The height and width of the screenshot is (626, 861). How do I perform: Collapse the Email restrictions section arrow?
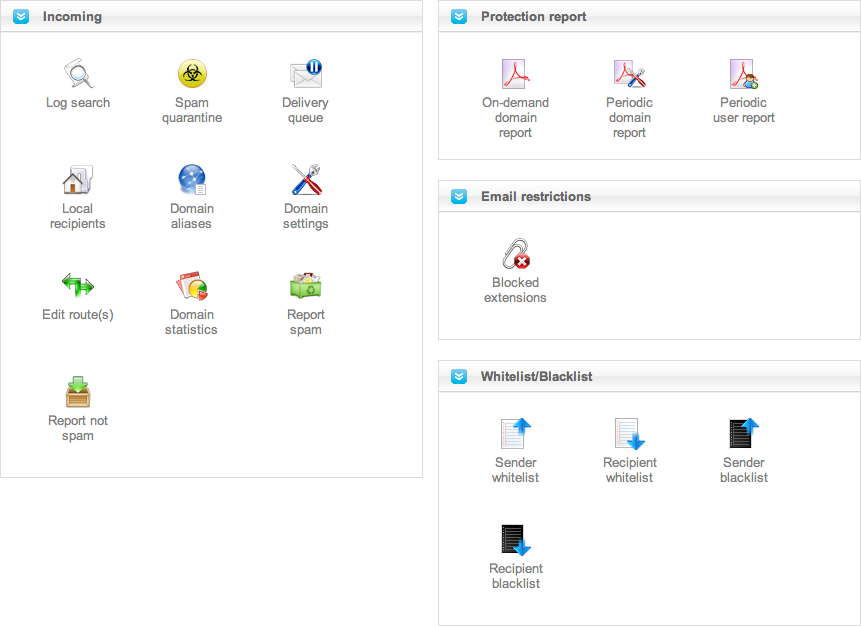click(x=459, y=197)
